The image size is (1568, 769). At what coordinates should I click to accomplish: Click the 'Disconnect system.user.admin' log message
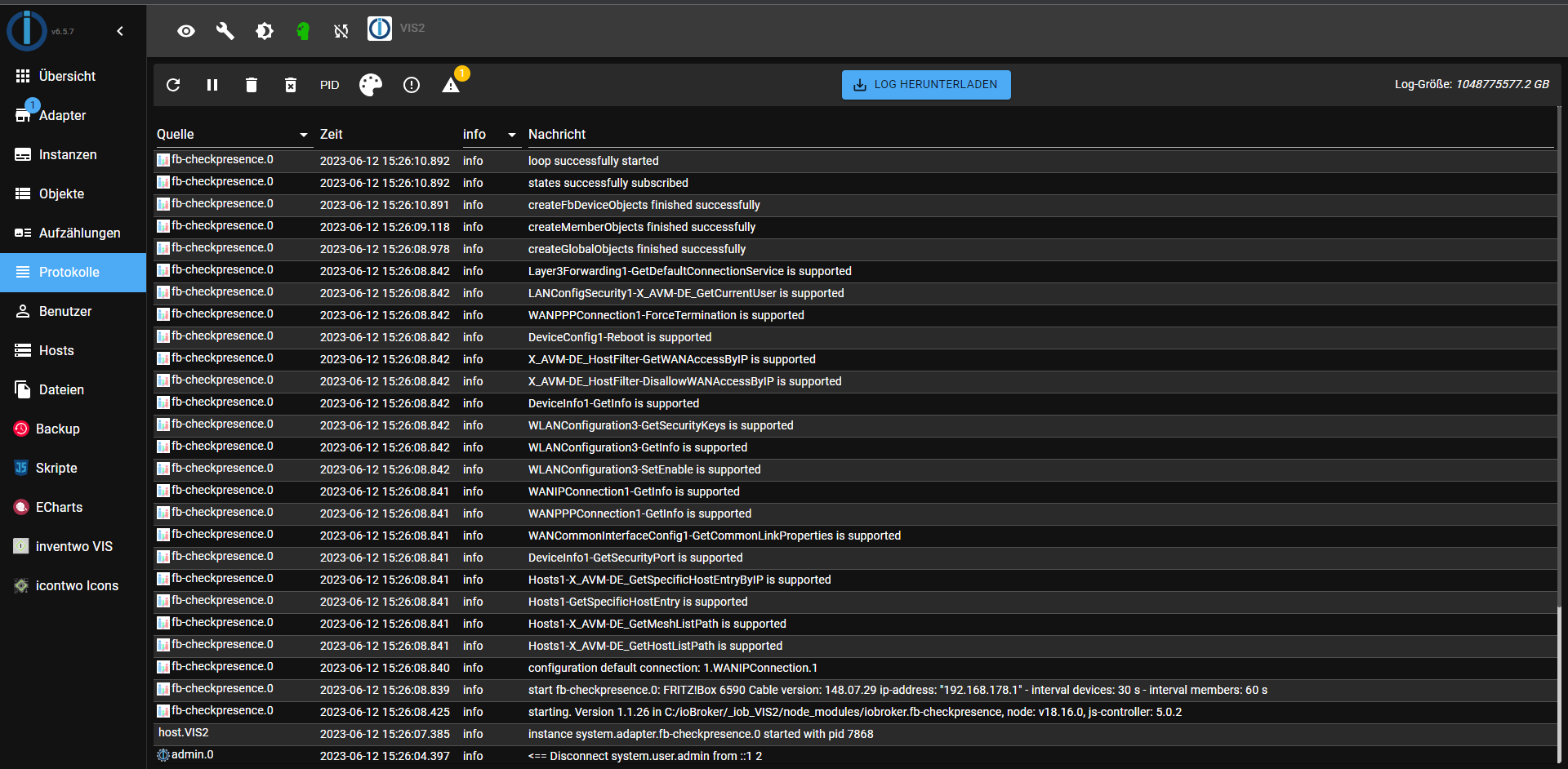pyautogui.click(x=645, y=756)
